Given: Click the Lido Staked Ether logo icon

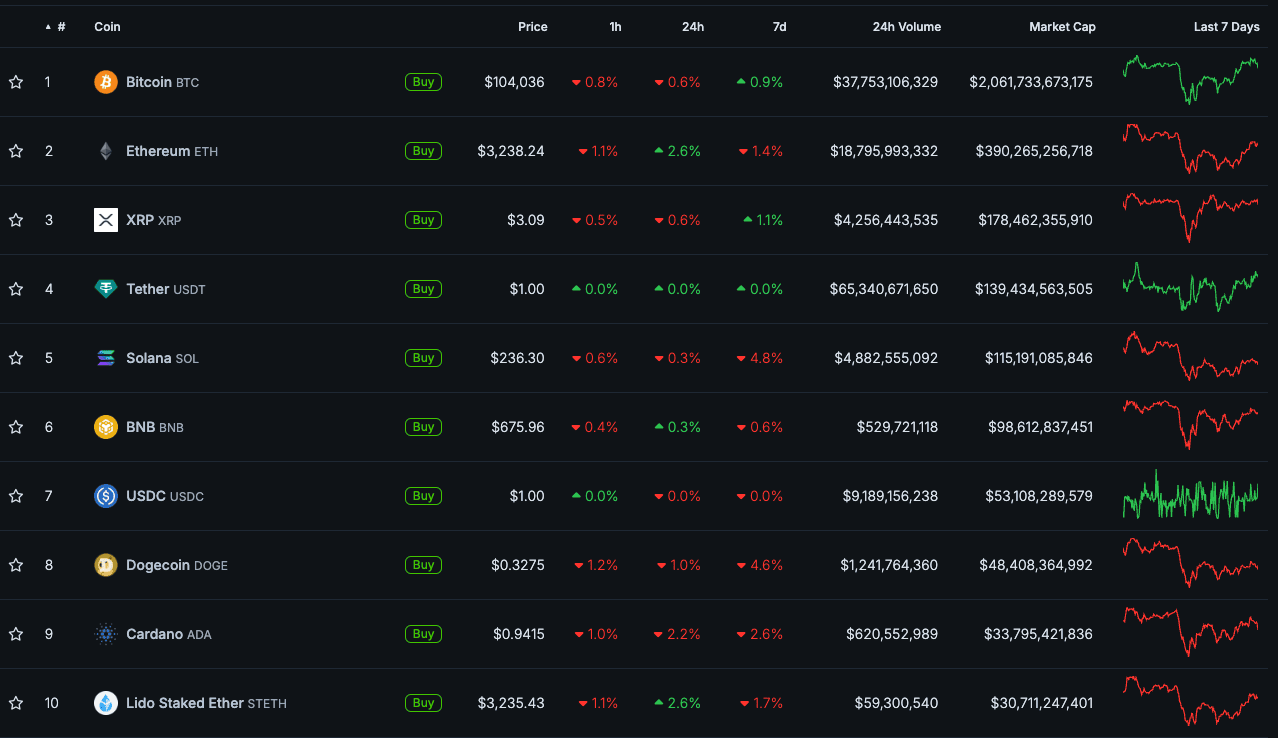Looking at the screenshot, I should (x=106, y=703).
